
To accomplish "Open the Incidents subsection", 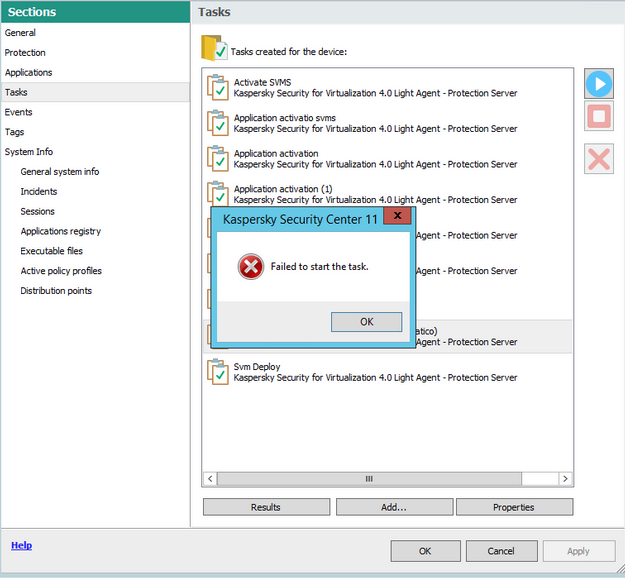I will pyautogui.click(x=39, y=192).
